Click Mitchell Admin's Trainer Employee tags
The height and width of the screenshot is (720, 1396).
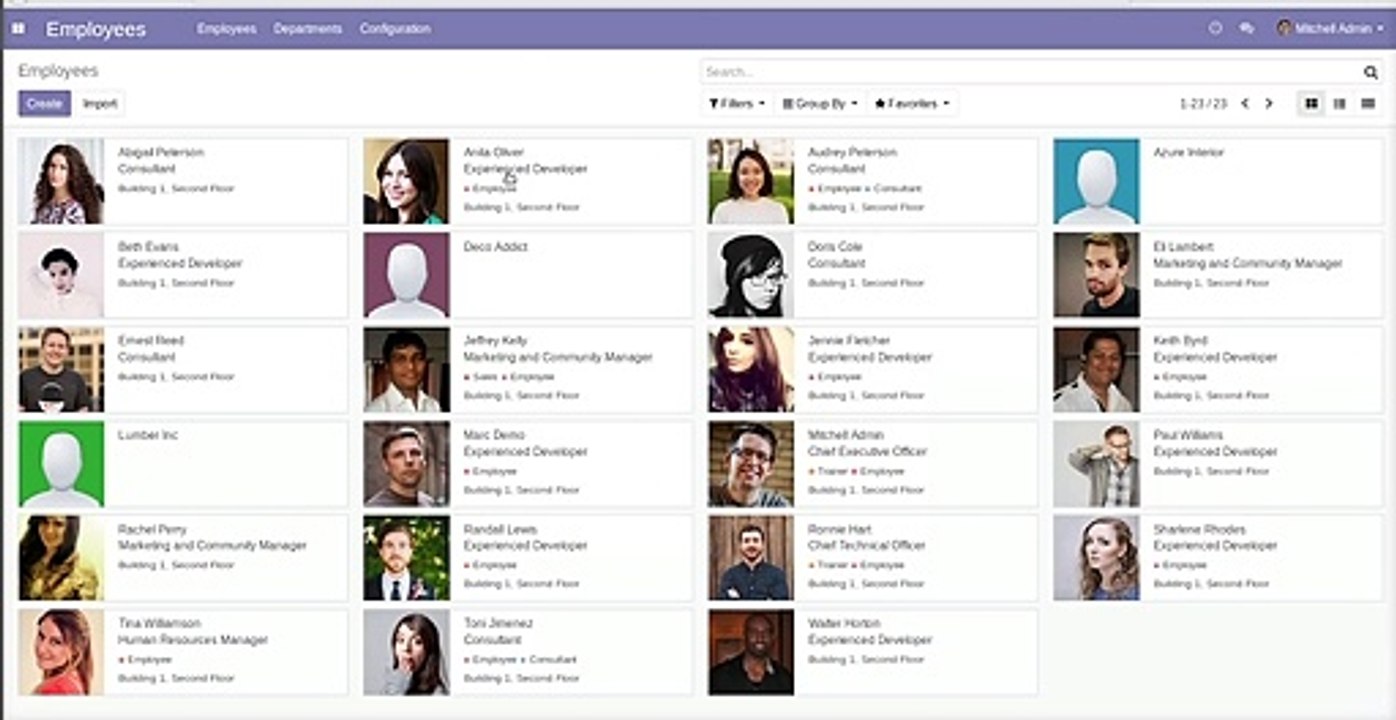click(857, 471)
